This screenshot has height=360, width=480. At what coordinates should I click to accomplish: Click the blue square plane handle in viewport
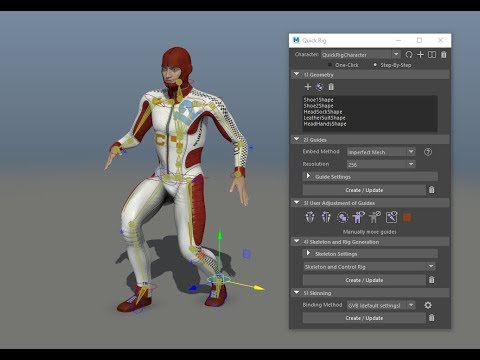coord(247,254)
